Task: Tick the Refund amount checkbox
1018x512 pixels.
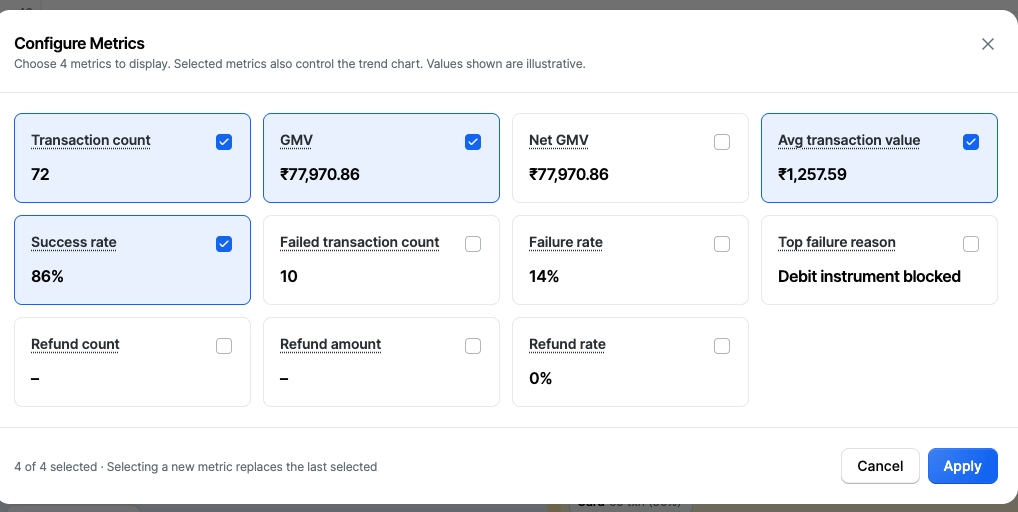Action: (x=473, y=346)
